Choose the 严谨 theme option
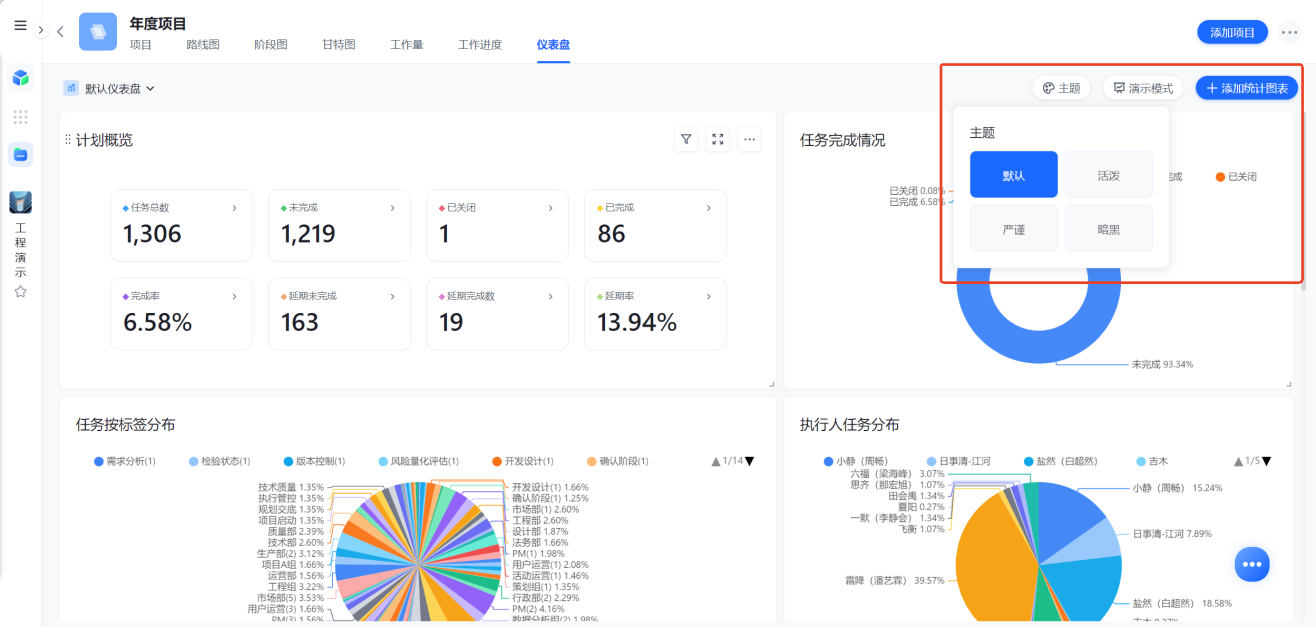Image resolution: width=1316 pixels, height=627 pixels. 1014,229
